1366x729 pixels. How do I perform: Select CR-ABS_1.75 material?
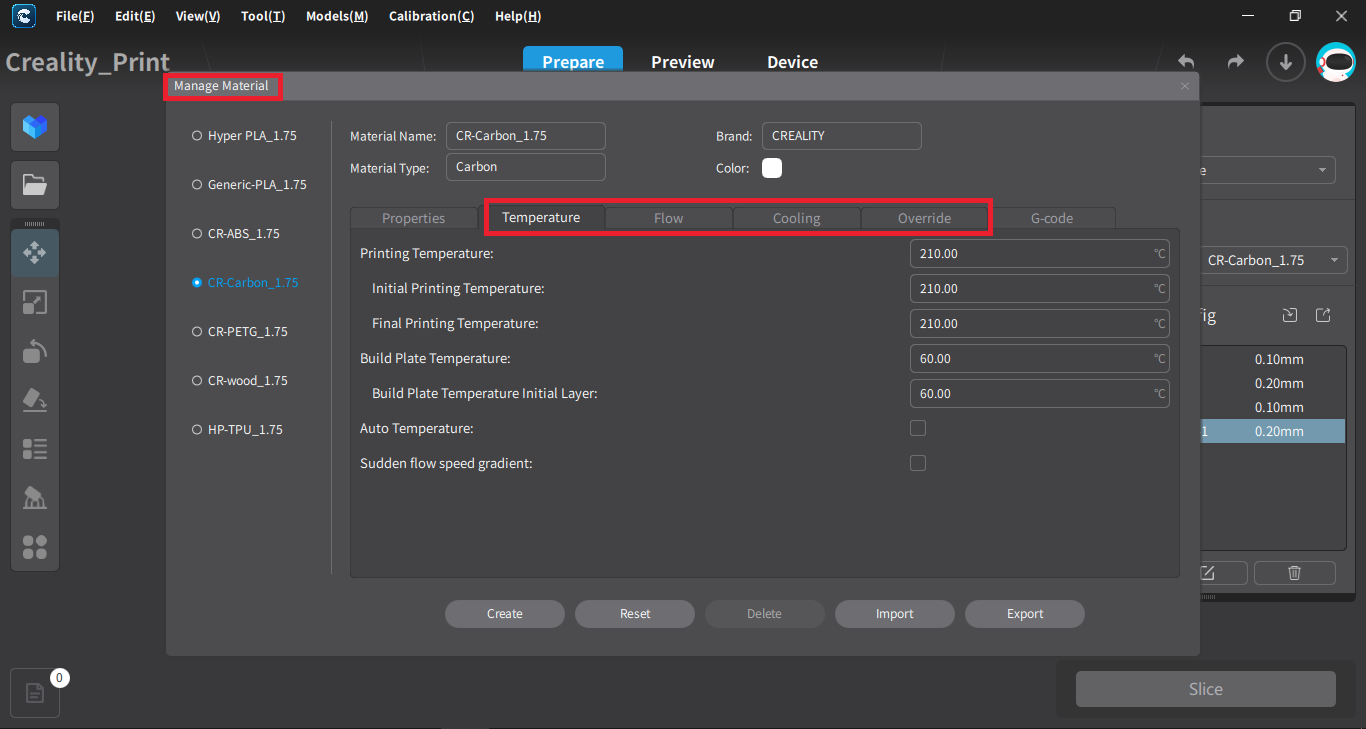(236, 234)
